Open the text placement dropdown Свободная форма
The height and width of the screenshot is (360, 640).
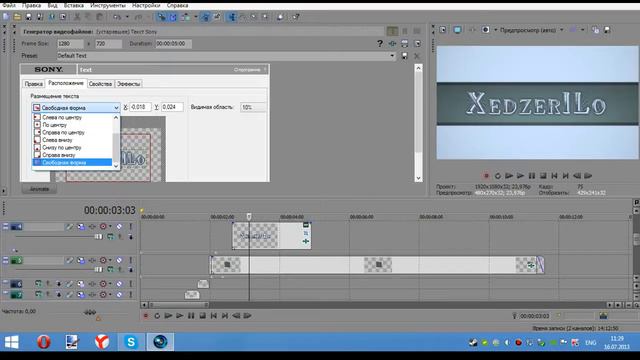click(76, 108)
